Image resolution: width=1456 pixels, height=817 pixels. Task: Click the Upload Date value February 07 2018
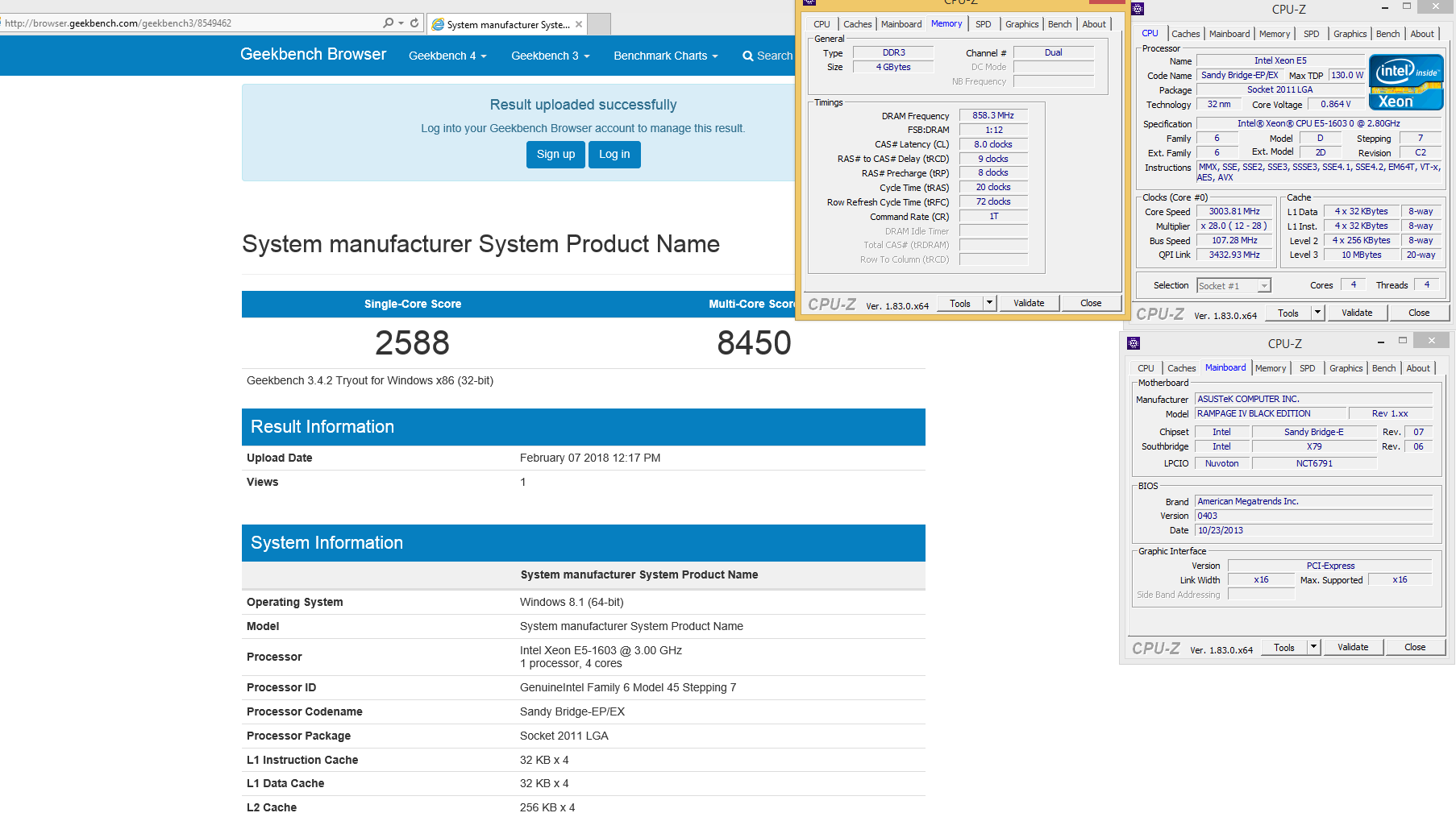tap(590, 458)
